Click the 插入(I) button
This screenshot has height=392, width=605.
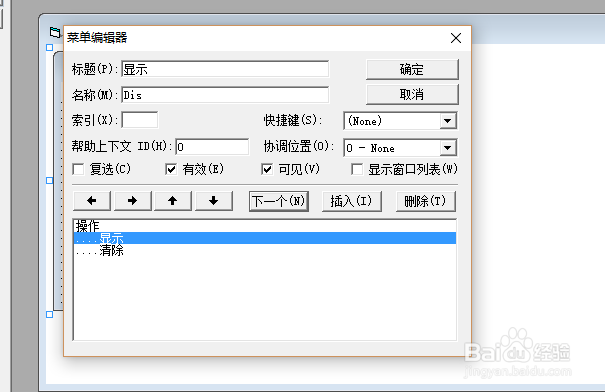352,201
